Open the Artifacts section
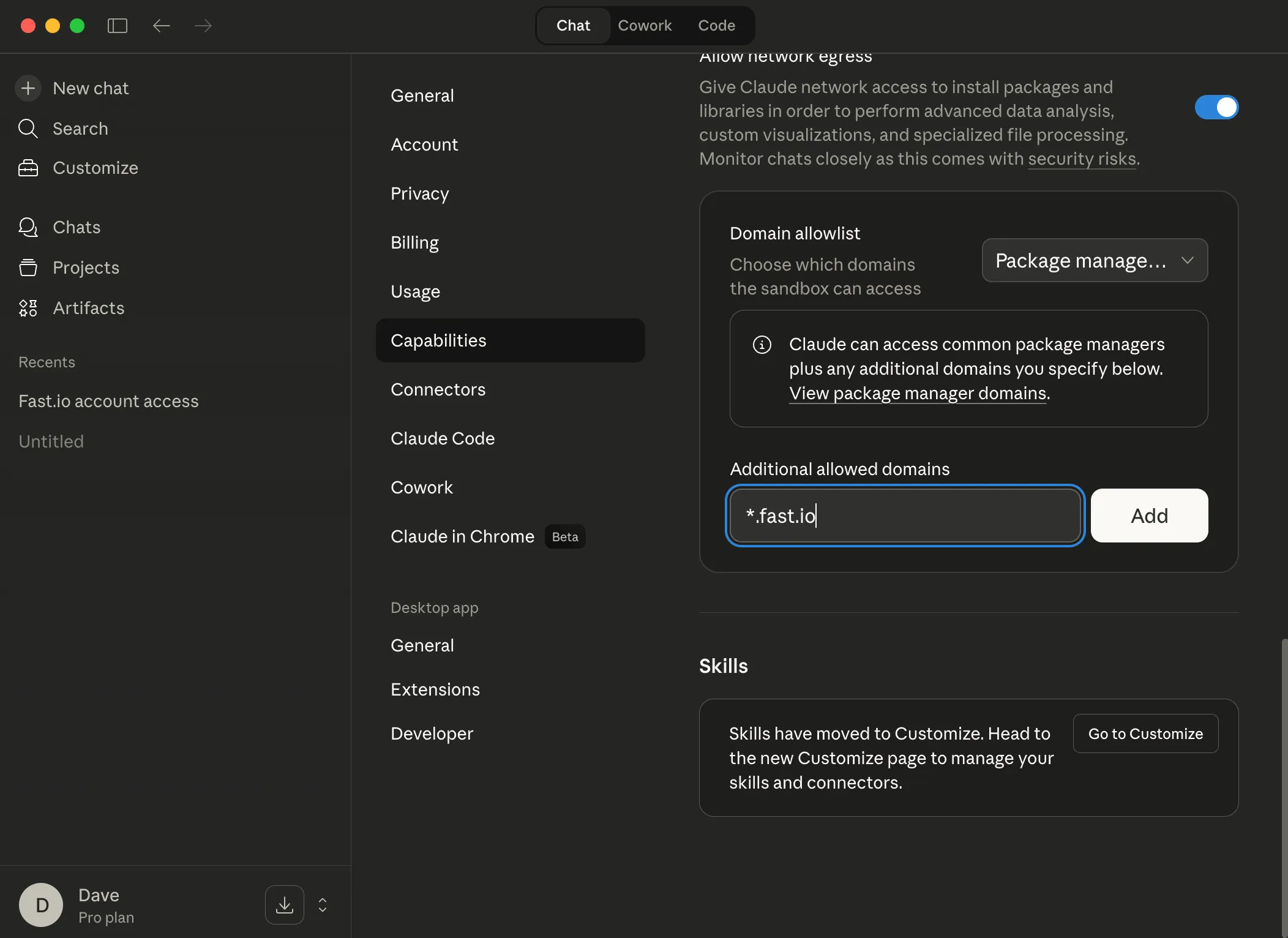 coord(89,308)
